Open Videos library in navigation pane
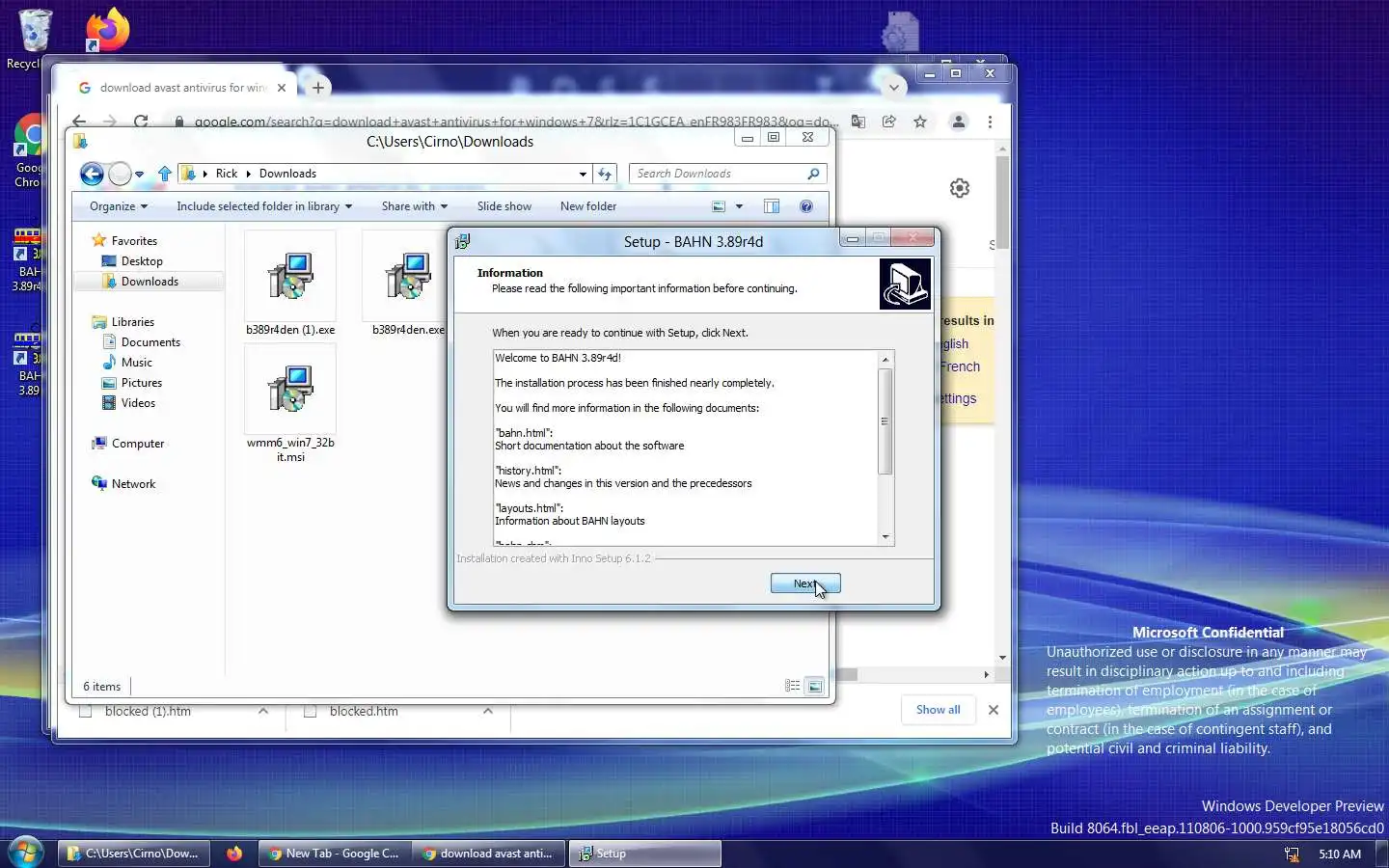This screenshot has width=1389, height=868. [138, 403]
